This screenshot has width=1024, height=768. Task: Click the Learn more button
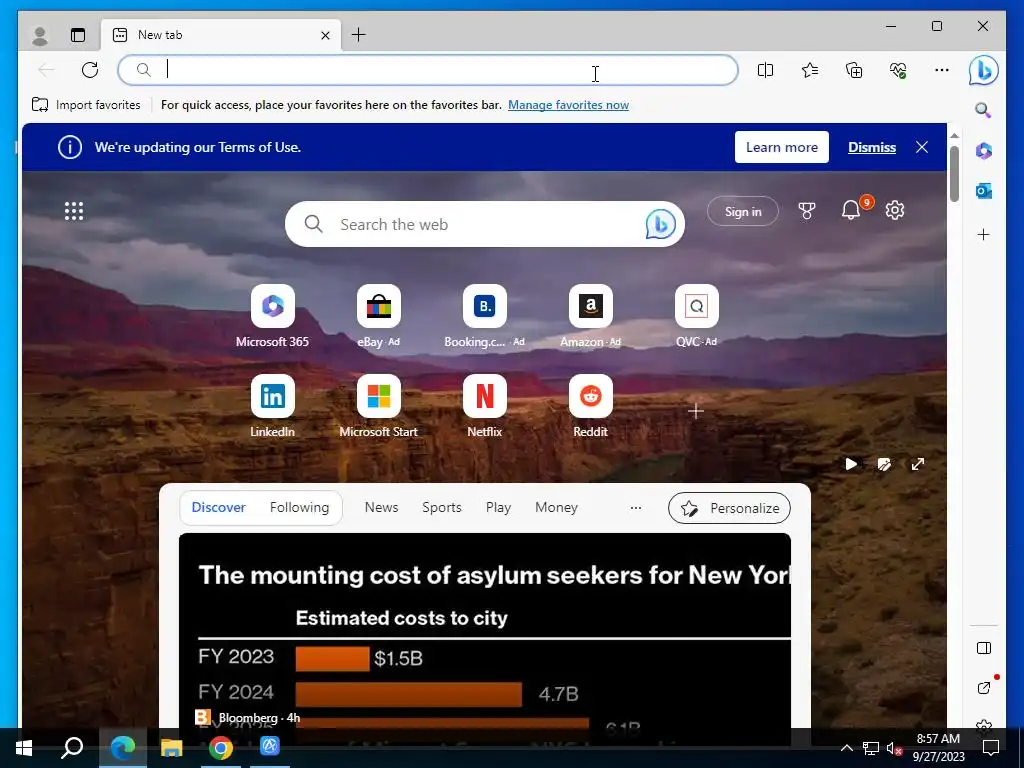click(x=782, y=147)
